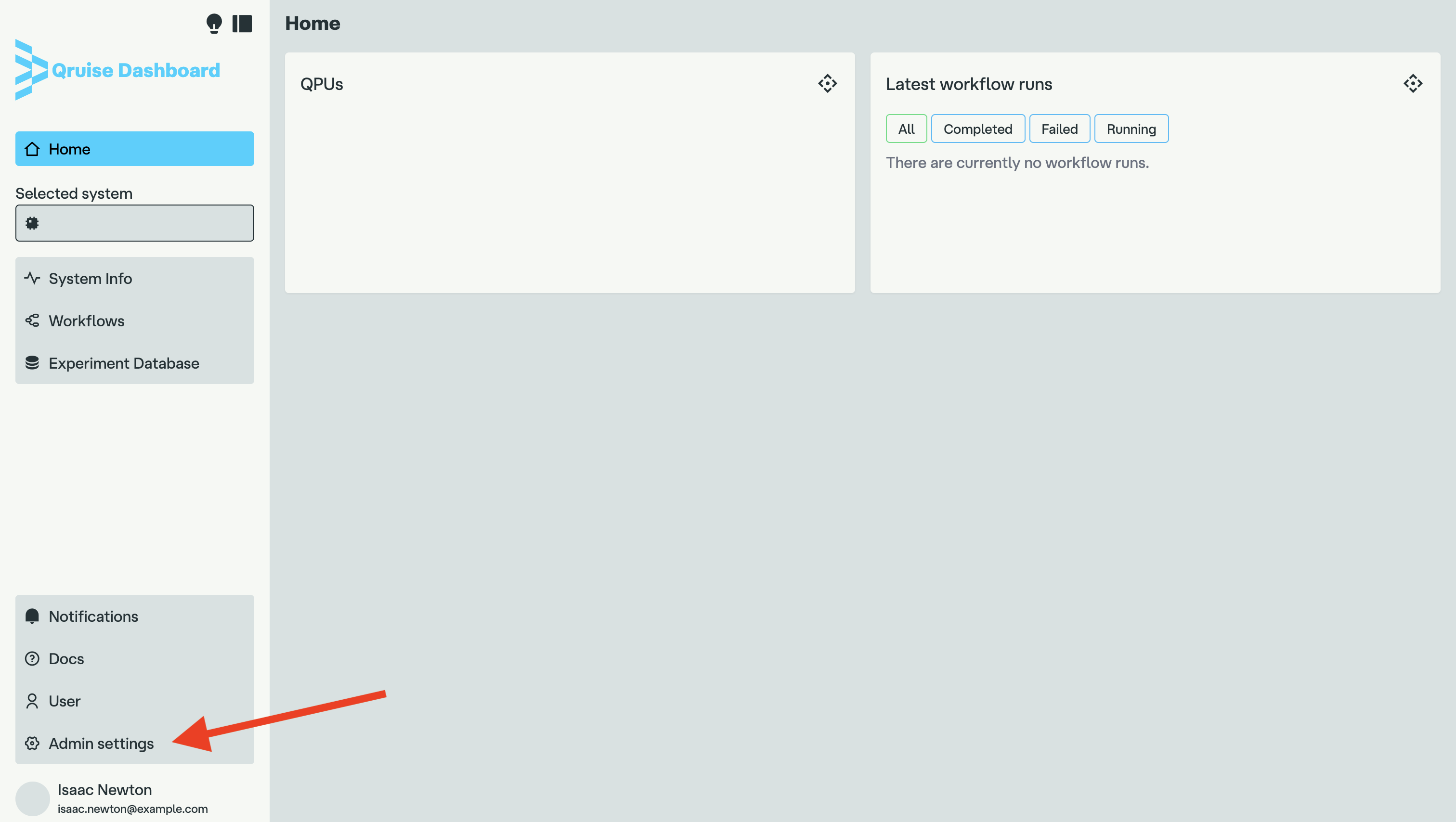1456x822 pixels.
Task: Click the Isaac Newton profile avatar
Action: point(33,798)
